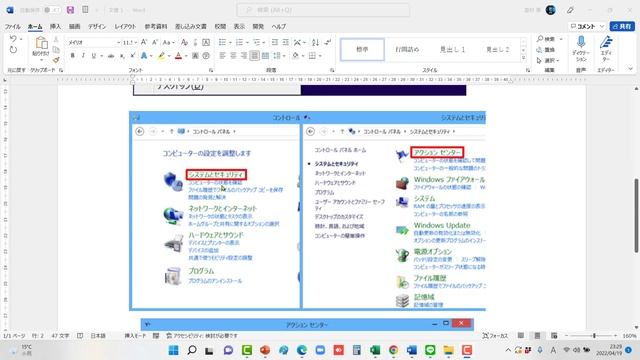The height and width of the screenshot is (360, 640).
Task: Increase paragraph indent
Action: coord(285,42)
